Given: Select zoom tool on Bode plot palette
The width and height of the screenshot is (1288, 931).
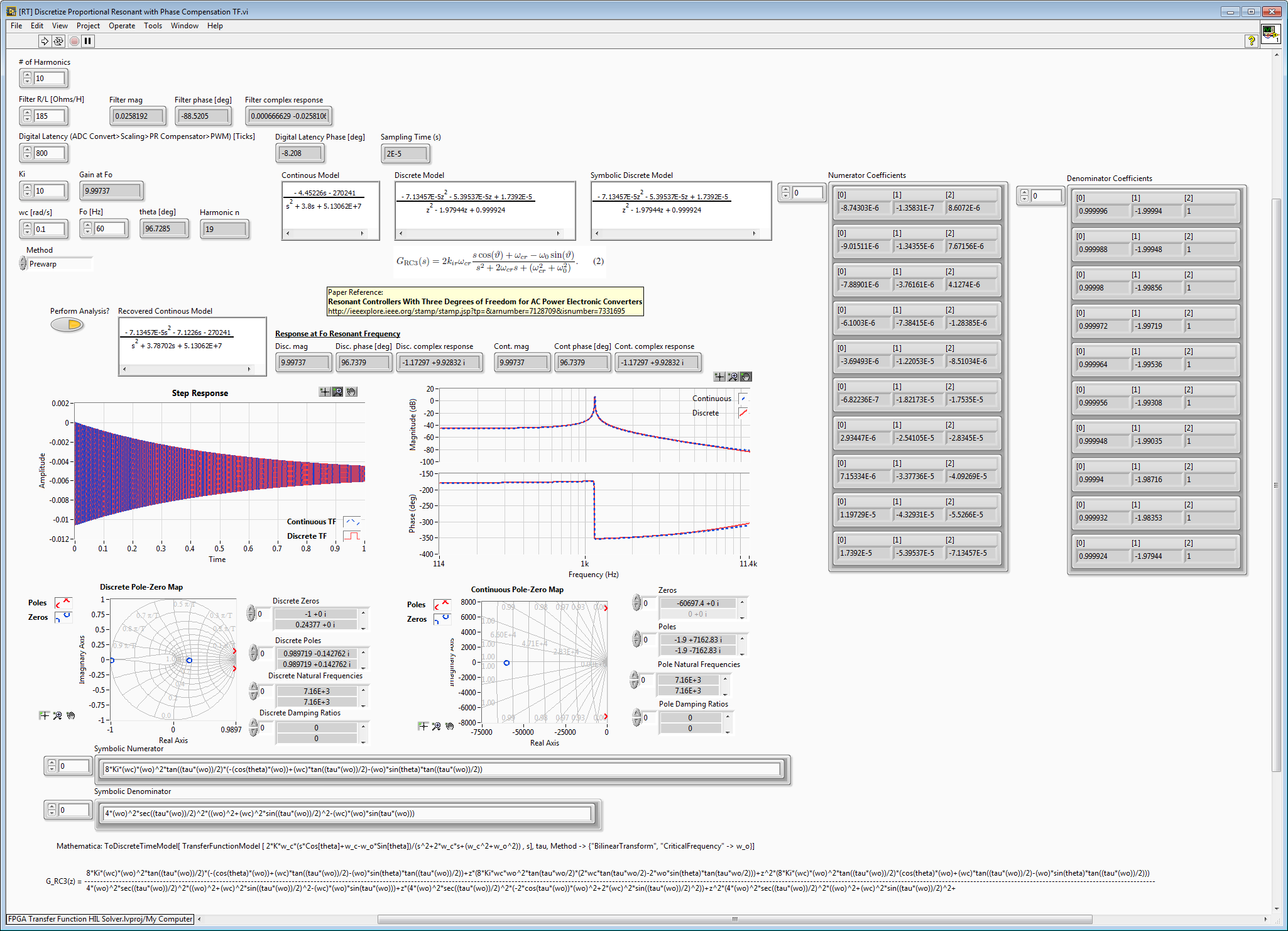Looking at the screenshot, I should (x=733, y=377).
